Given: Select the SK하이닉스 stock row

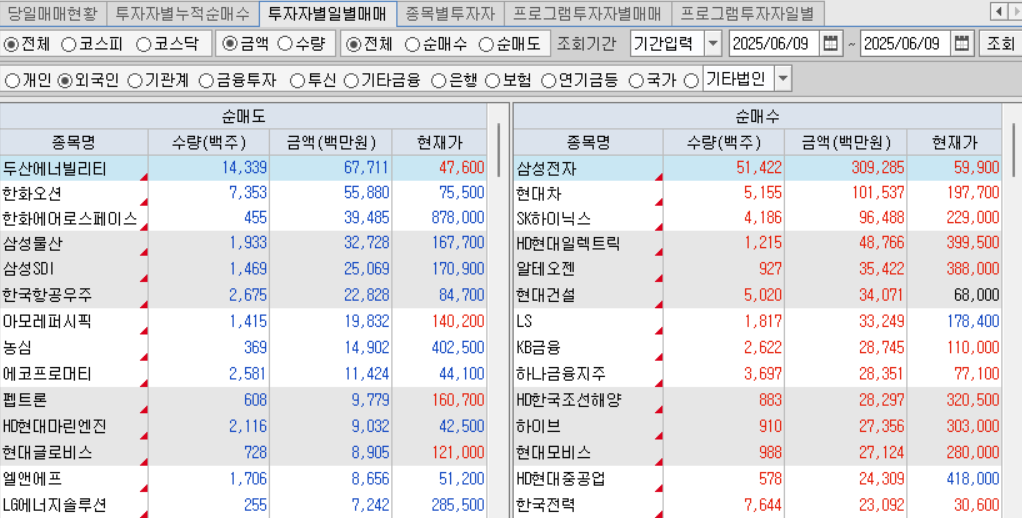Looking at the screenshot, I should pyautogui.click(x=758, y=218).
